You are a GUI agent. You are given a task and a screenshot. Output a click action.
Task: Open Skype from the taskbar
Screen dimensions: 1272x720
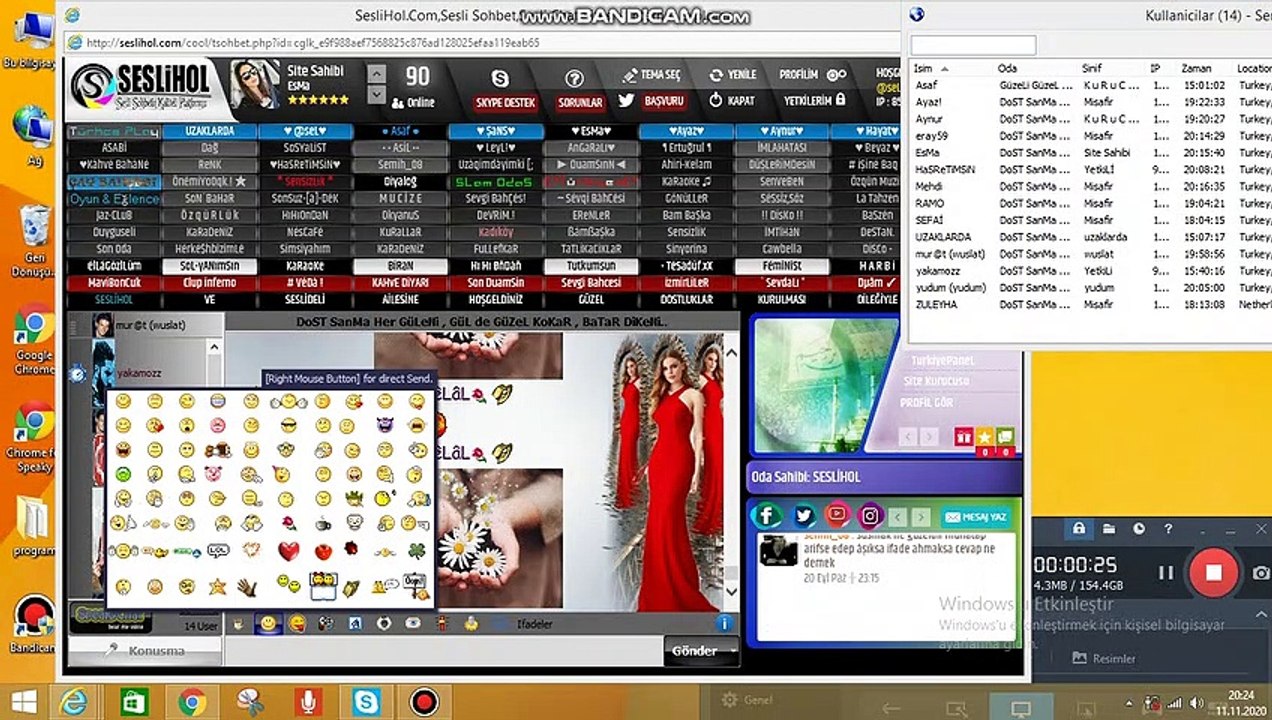pyautogui.click(x=366, y=702)
